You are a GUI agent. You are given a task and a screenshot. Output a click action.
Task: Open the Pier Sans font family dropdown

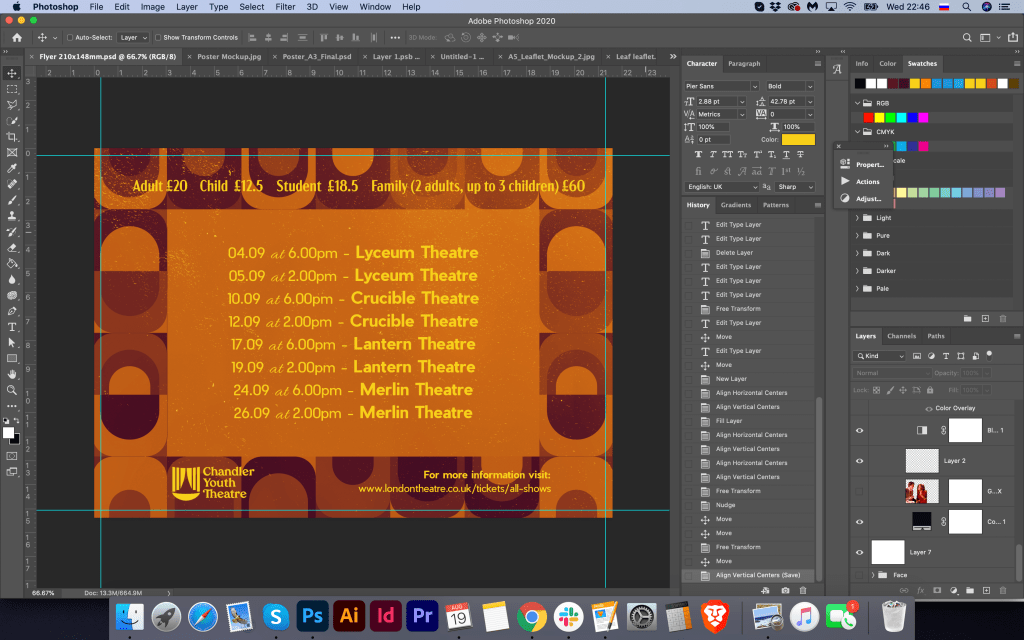click(721, 86)
